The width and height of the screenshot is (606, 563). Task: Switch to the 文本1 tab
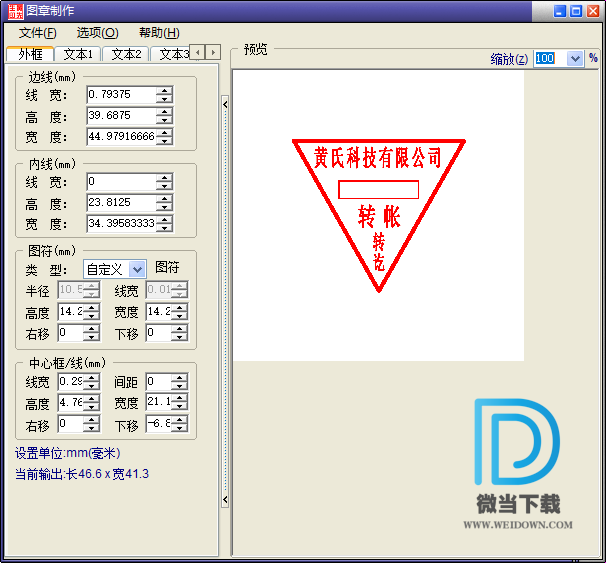[x=78, y=54]
